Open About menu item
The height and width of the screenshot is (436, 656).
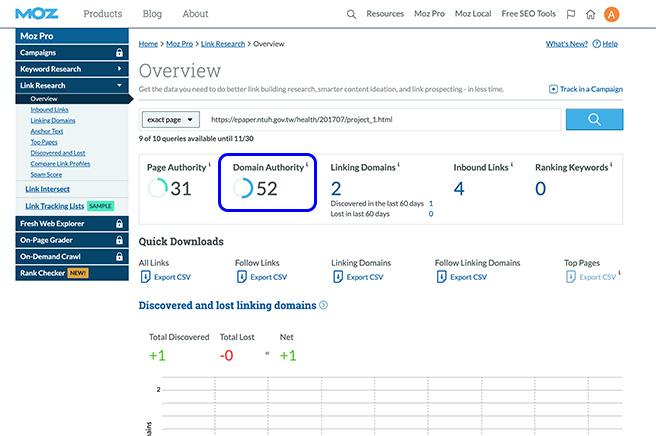[x=195, y=14]
